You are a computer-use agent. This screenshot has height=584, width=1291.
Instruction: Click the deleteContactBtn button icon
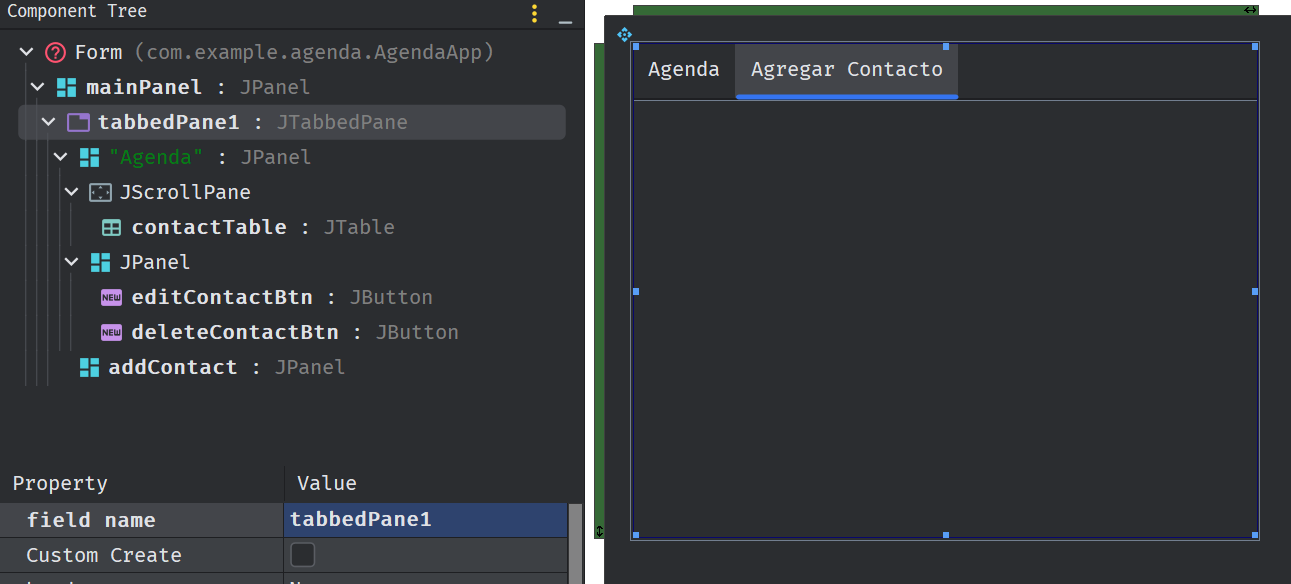[112, 333]
